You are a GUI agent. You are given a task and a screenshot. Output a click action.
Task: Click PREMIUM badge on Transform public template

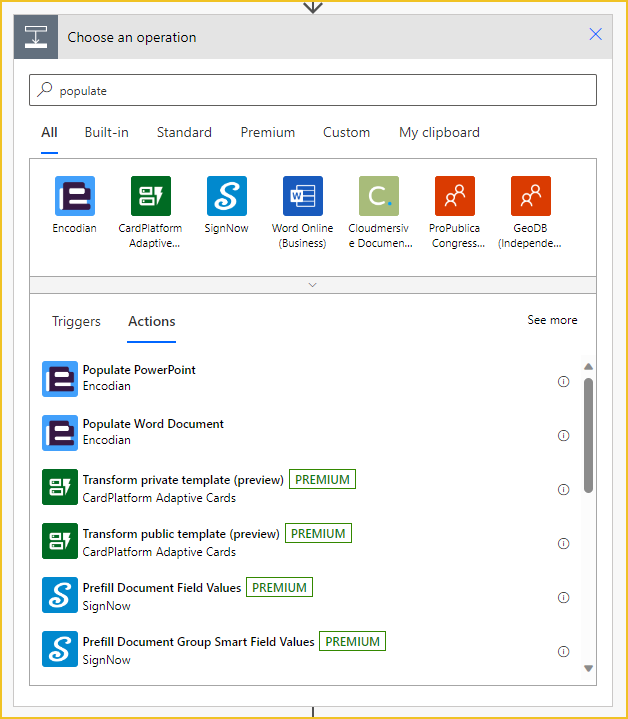click(318, 533)
